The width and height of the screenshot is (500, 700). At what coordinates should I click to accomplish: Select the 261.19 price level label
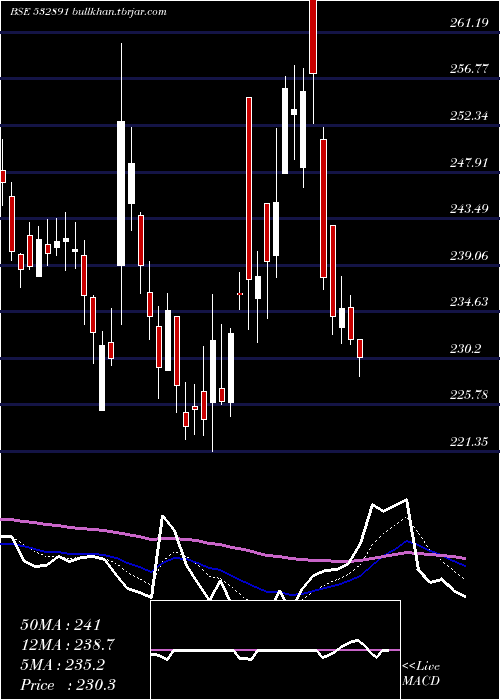click(x=469, y=24)
